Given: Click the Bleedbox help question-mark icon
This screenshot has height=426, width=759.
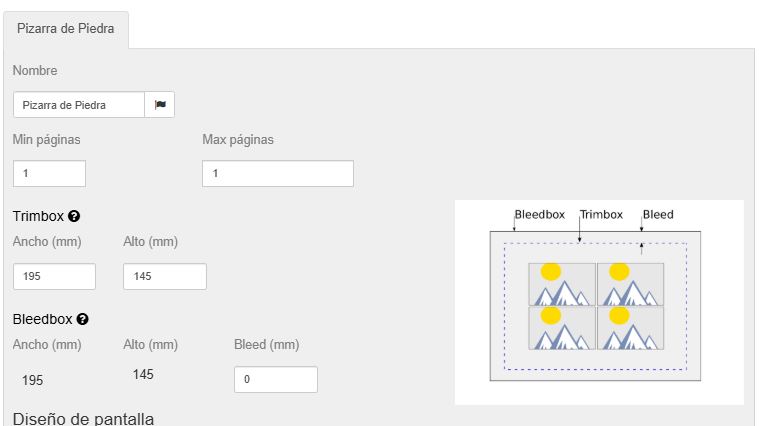Looking at the screenshot, I should [82, 319].
